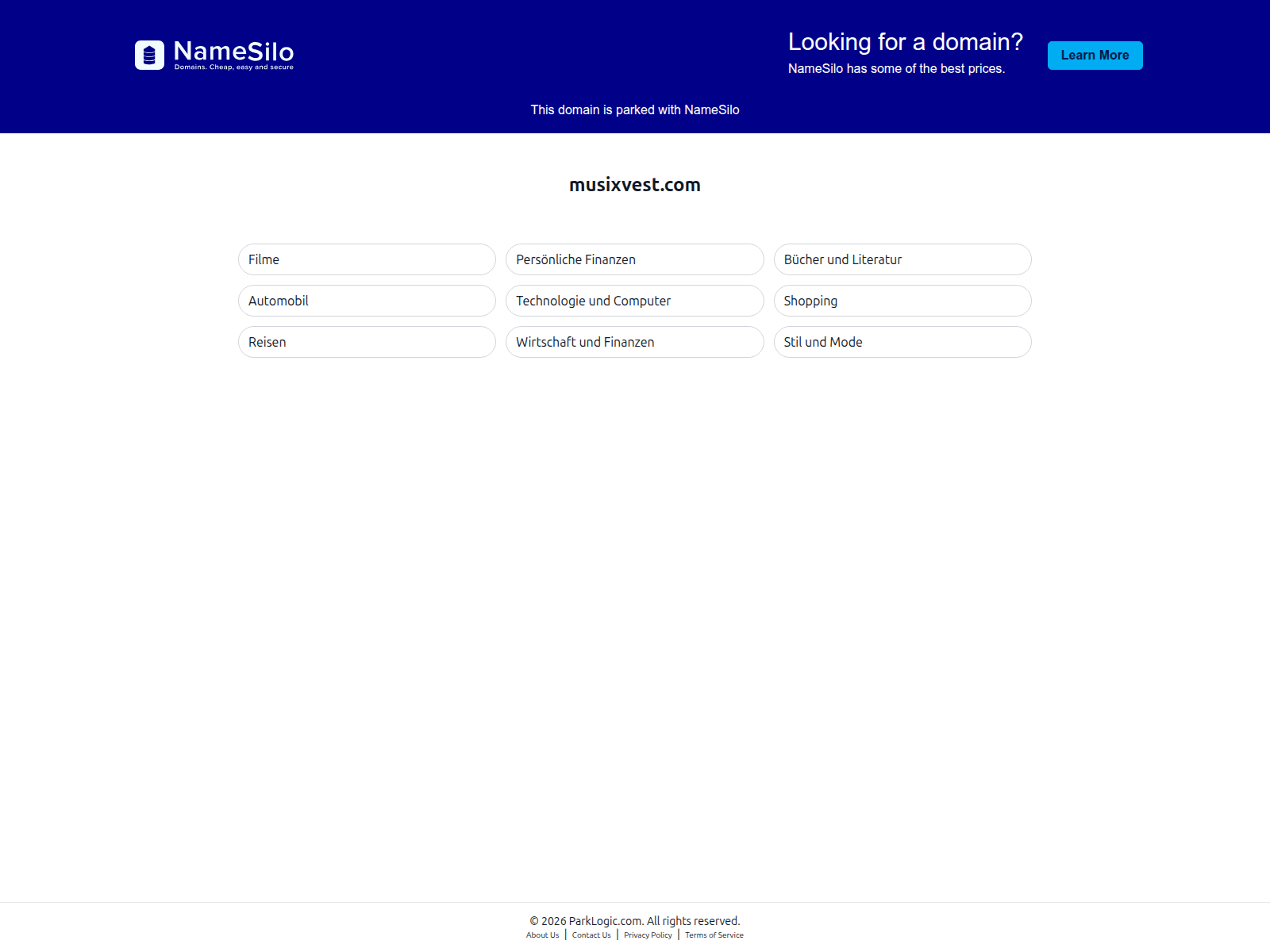Select the Reisen category link
Image resolution: width=1270 pixels, height=952 pixels.
click(367, 342)
